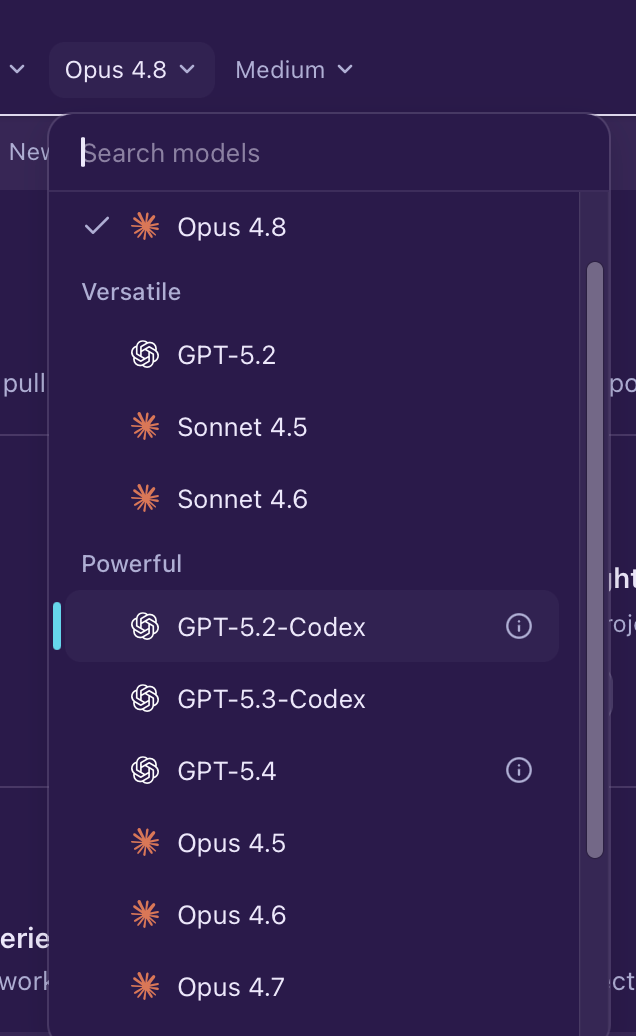Screen dimensions: 636x1036
Task: Click the model list scrollbar thumb
Action: pyautogui.click(x=595, y=560)
